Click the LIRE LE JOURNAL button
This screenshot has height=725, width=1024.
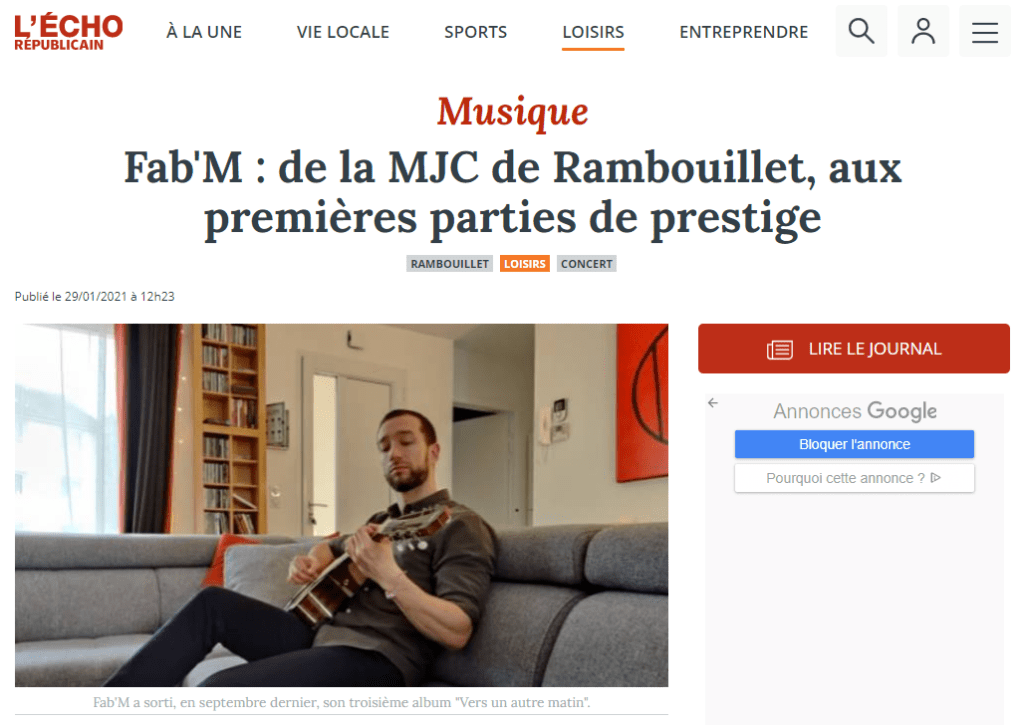pos(854,349)
